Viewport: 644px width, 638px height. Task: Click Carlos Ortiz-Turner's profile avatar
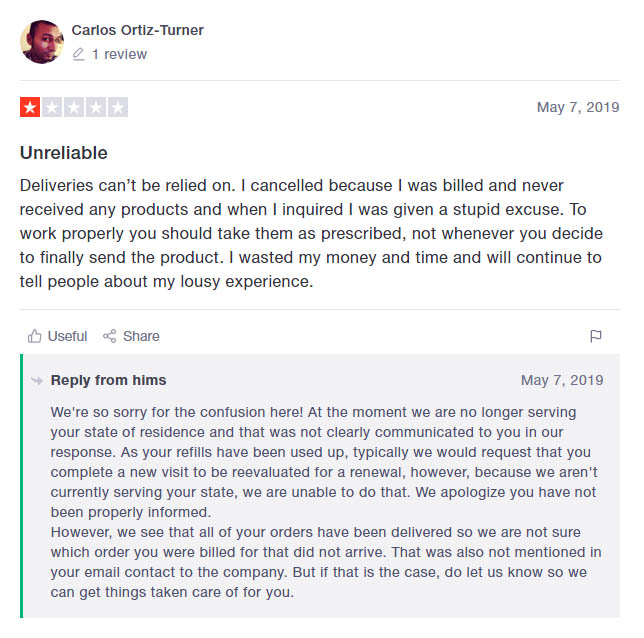click(x=42, y=42)
